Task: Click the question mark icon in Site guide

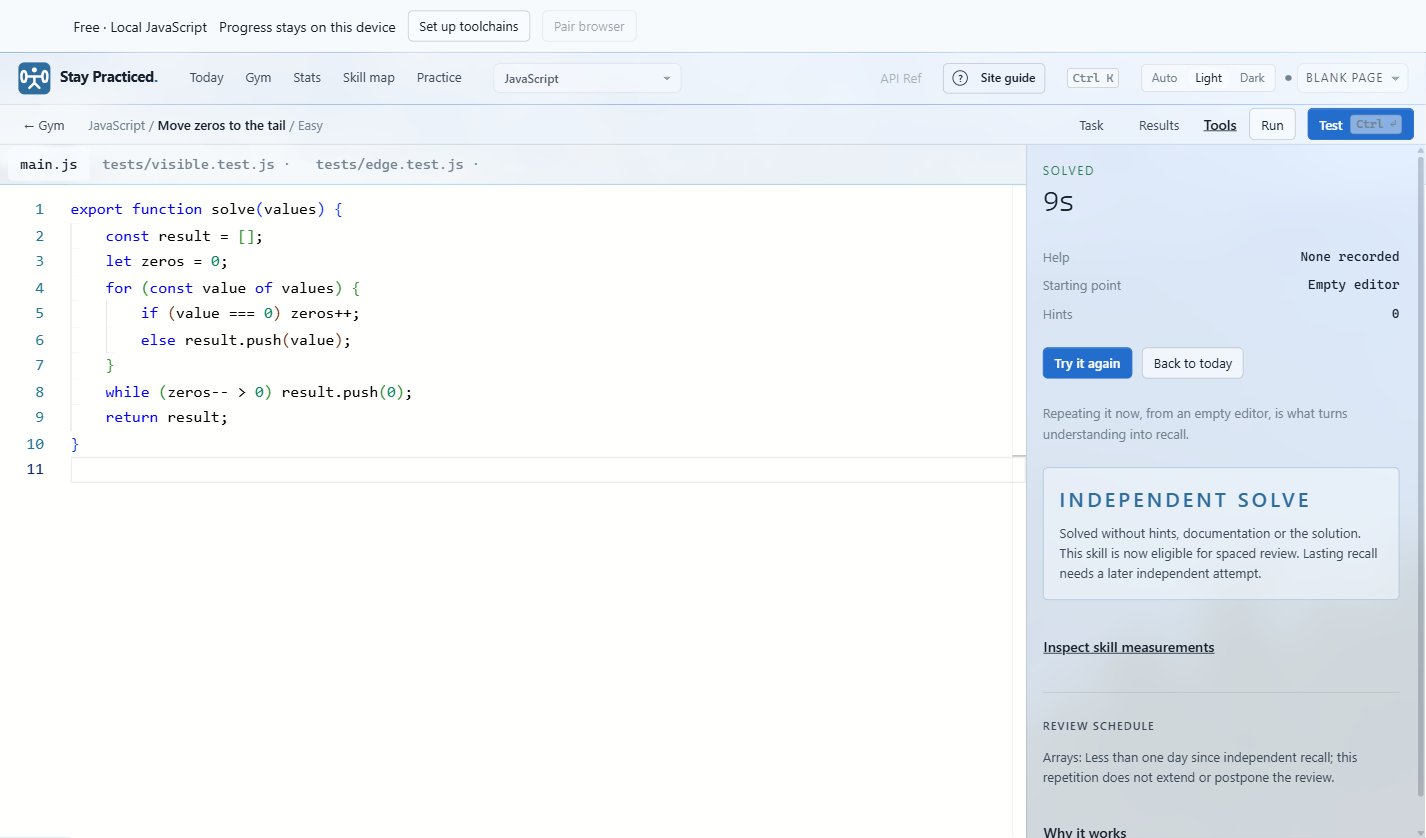Action: click(x=961, y=78)
